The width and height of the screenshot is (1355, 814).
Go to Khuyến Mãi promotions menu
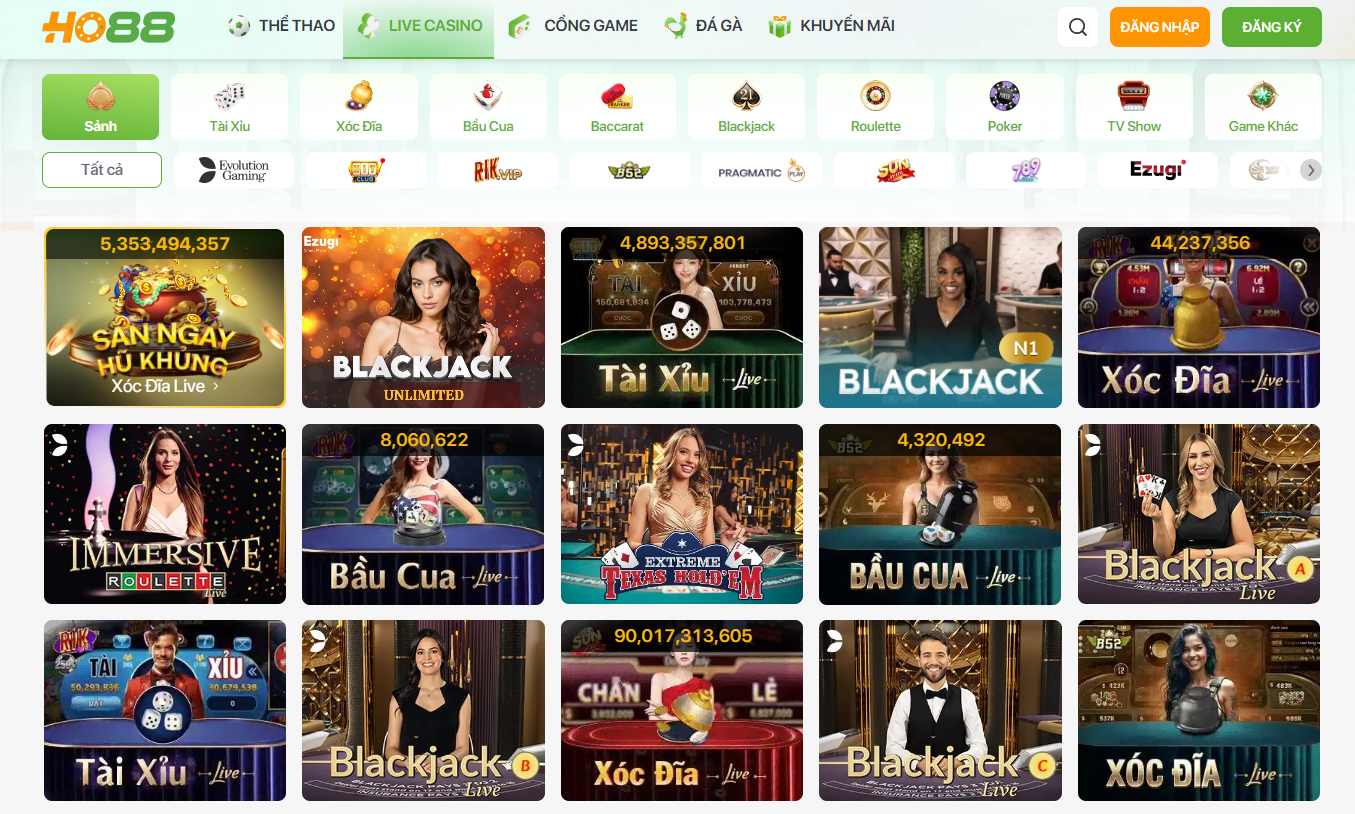point(831,26)
